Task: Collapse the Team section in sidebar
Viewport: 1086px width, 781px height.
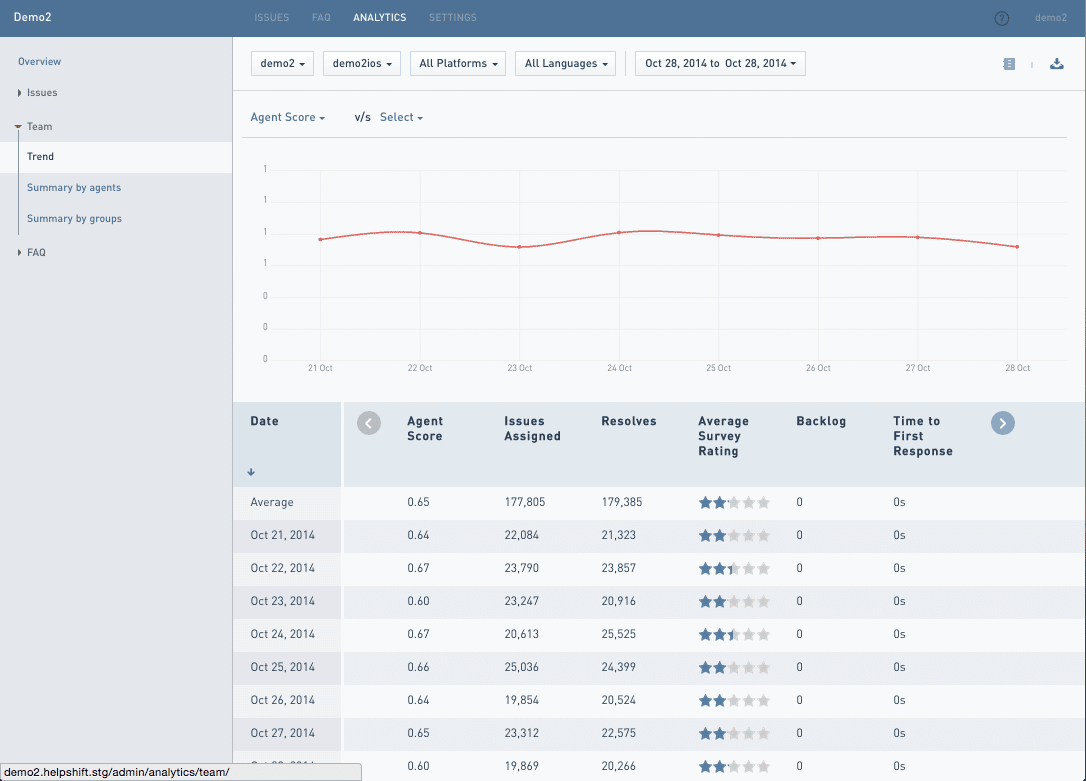Action: pyautogui.click(x=34, y=126)
